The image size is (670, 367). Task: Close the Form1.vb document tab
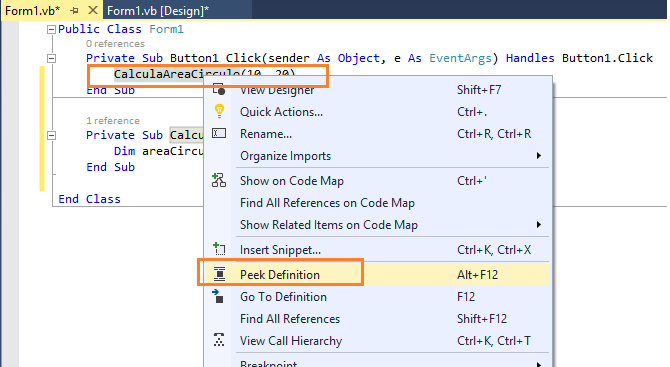93,11
